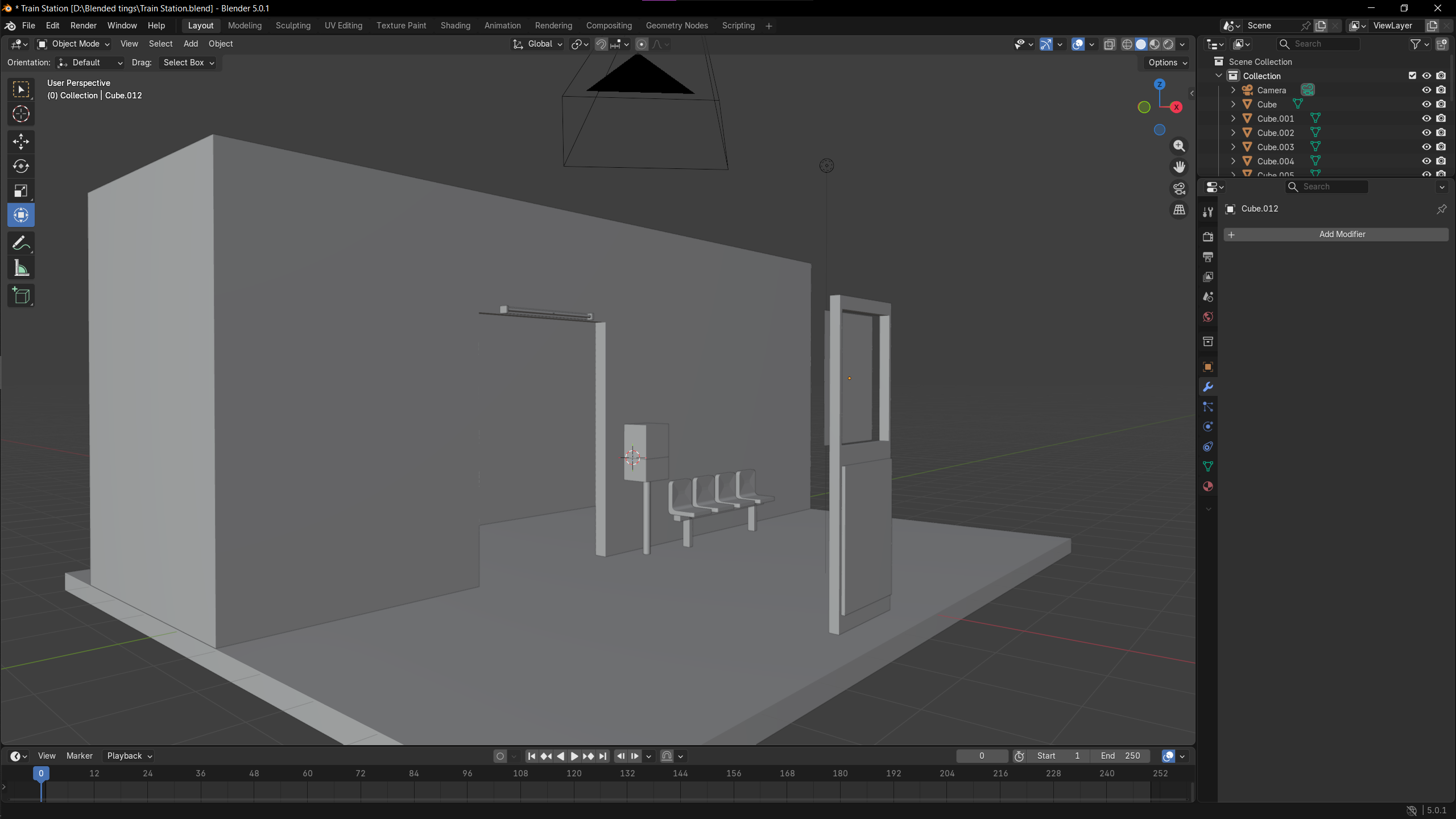Select the Transform tool
The image size is (1456, 819).
(x=21, y=216)
